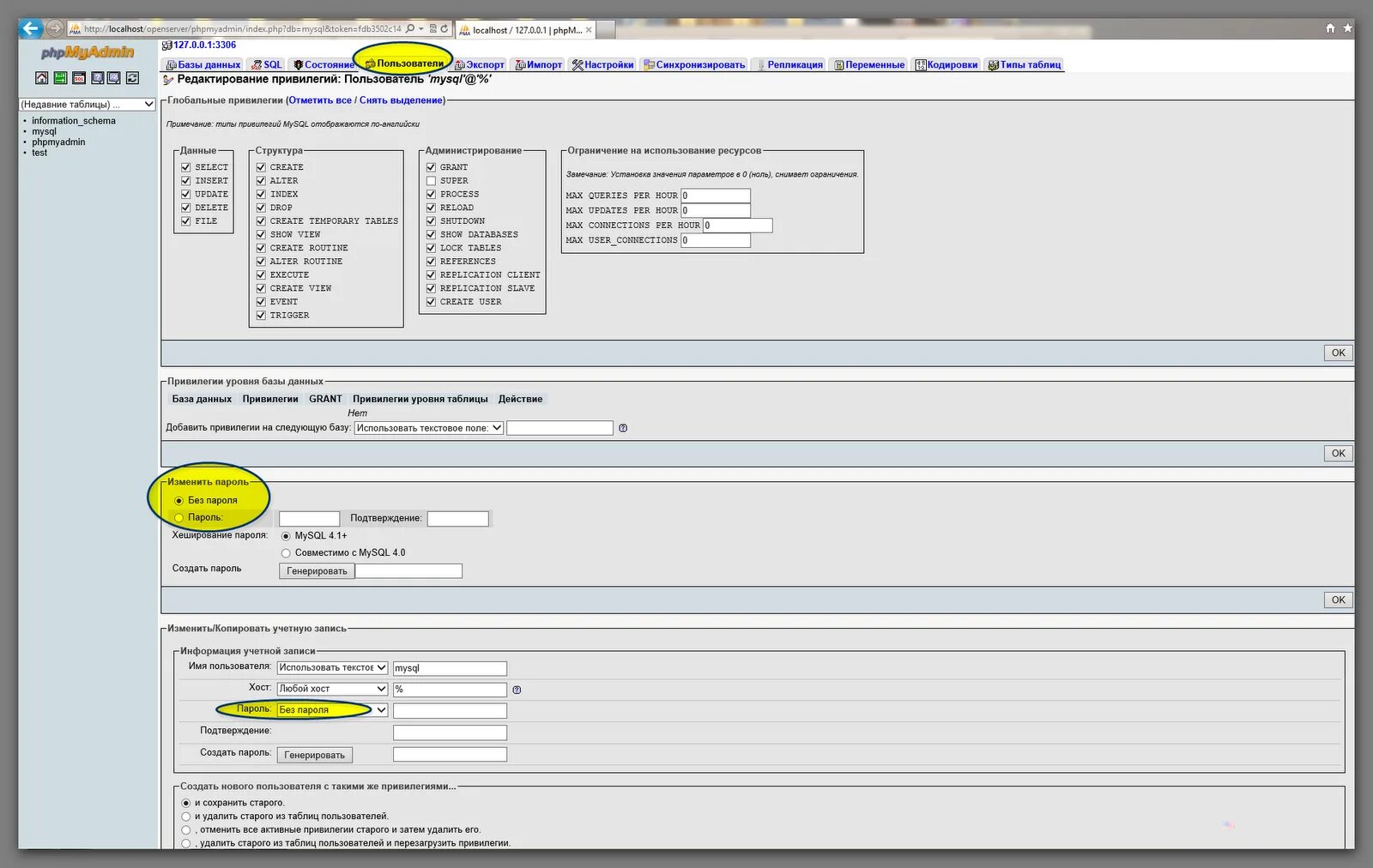Select the 'Без пароля' radio button
1373x868 pixels.
[178, 501]
